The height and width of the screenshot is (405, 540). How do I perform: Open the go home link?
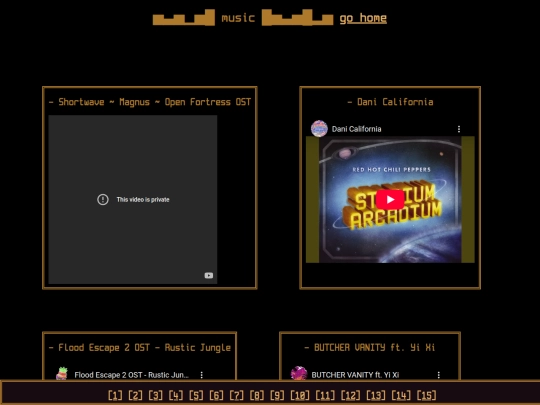[x=363, y=18]
